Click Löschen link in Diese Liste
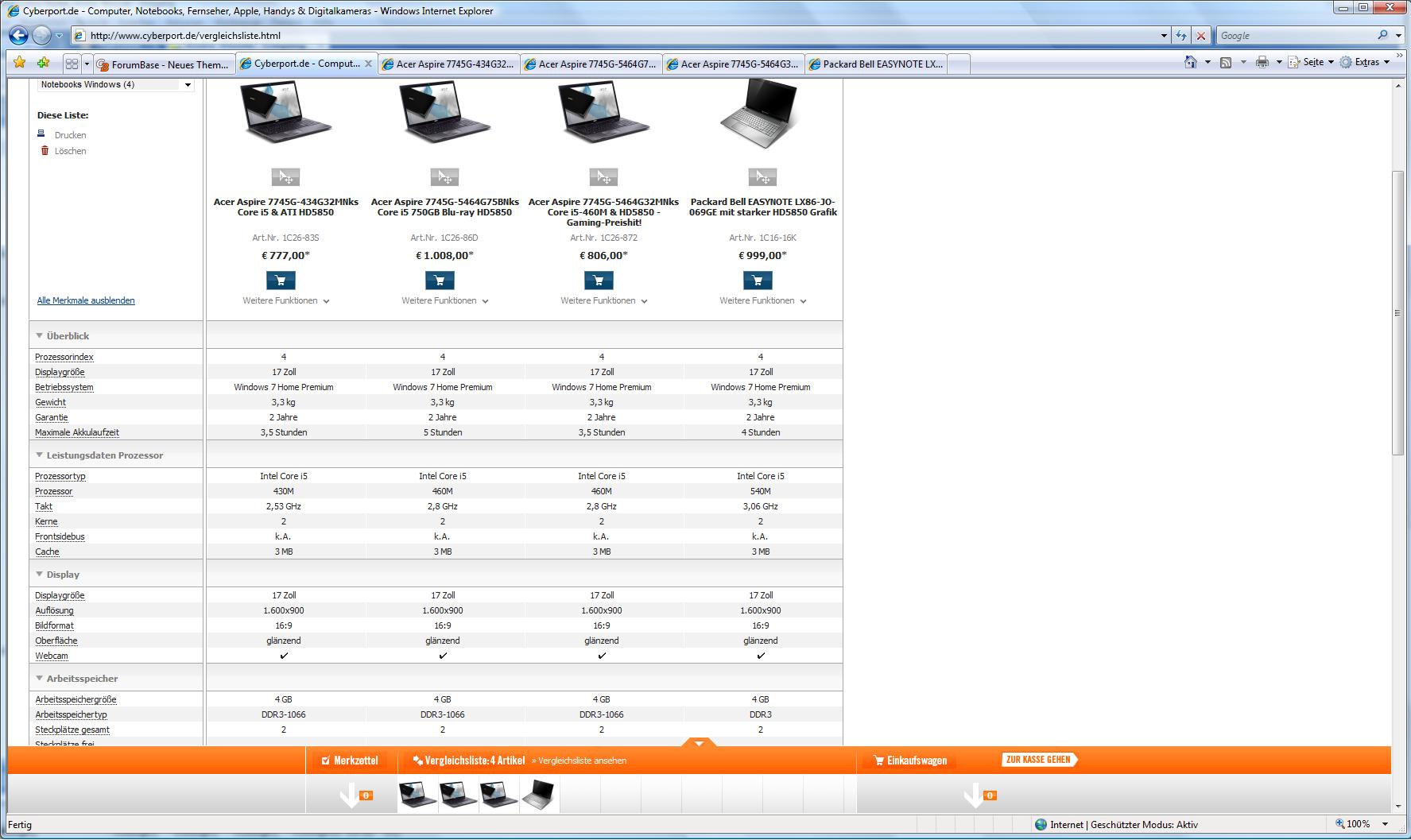 click(70, 151)
